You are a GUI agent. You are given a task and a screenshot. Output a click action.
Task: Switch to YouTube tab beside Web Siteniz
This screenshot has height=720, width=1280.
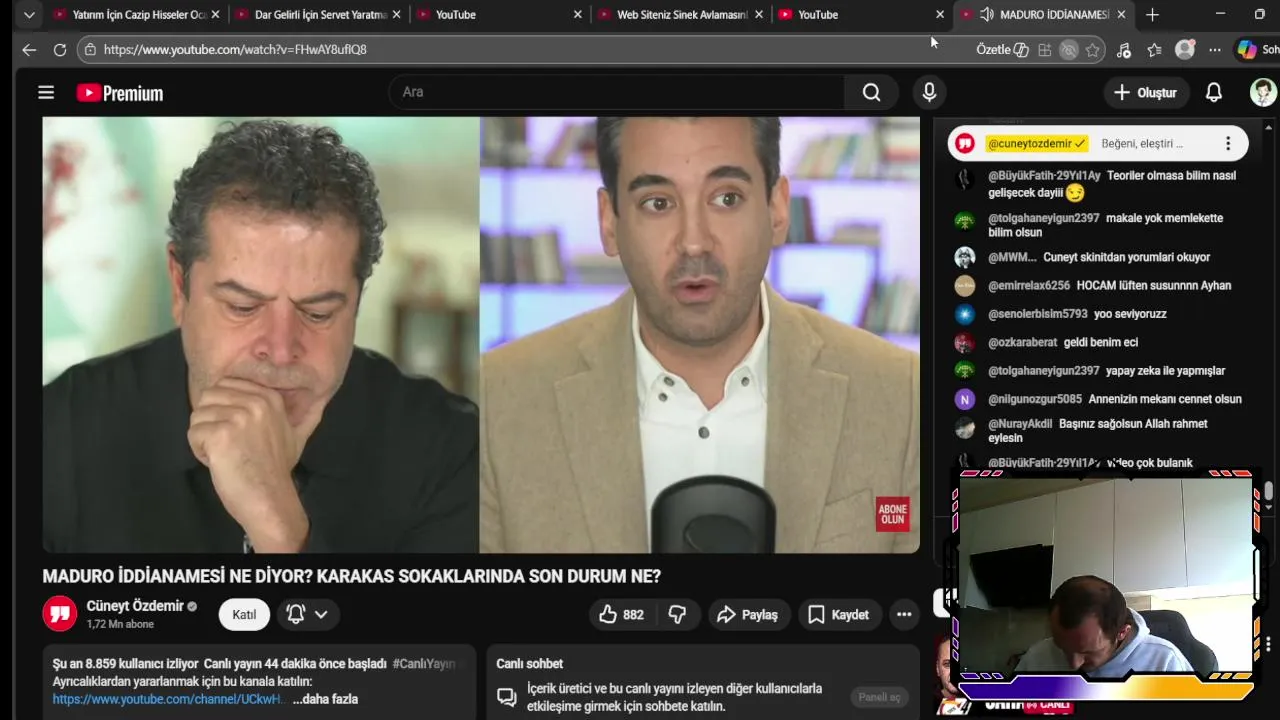click(860, 15)
